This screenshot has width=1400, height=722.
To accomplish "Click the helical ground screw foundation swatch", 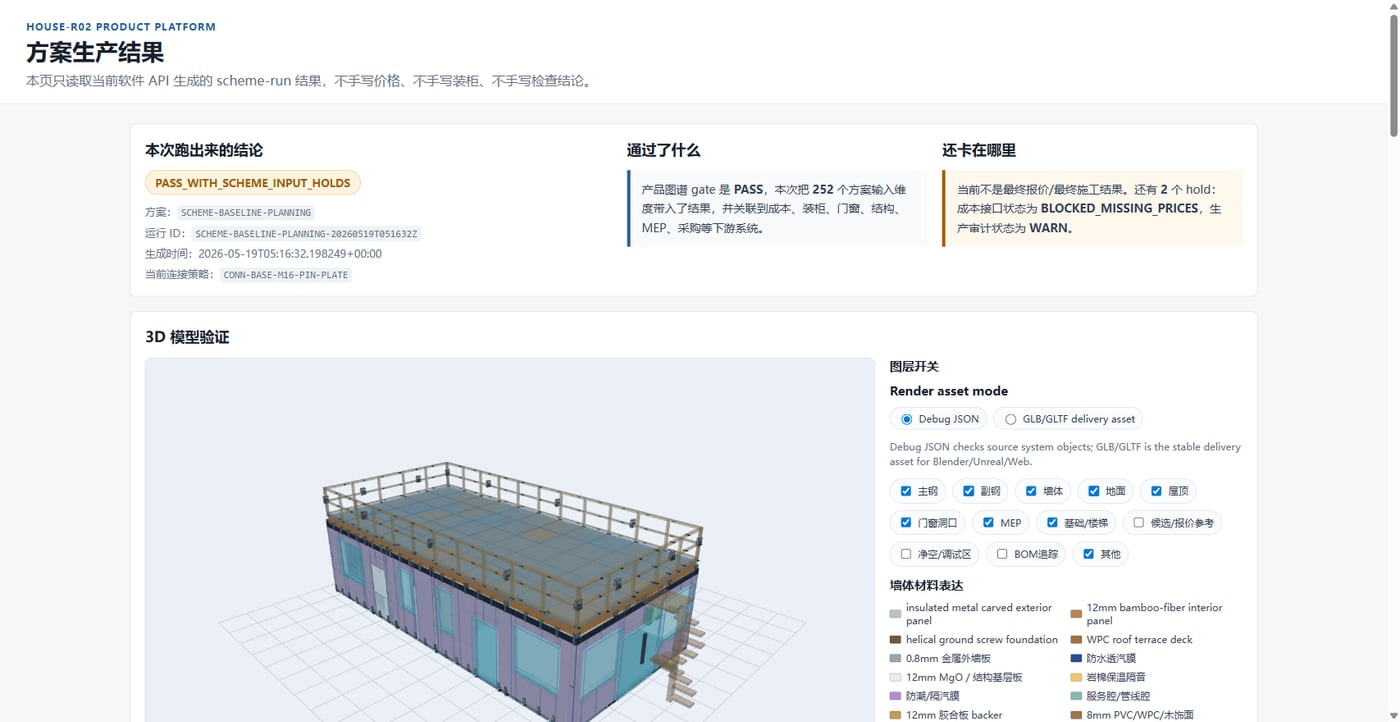I will [895, 640].
